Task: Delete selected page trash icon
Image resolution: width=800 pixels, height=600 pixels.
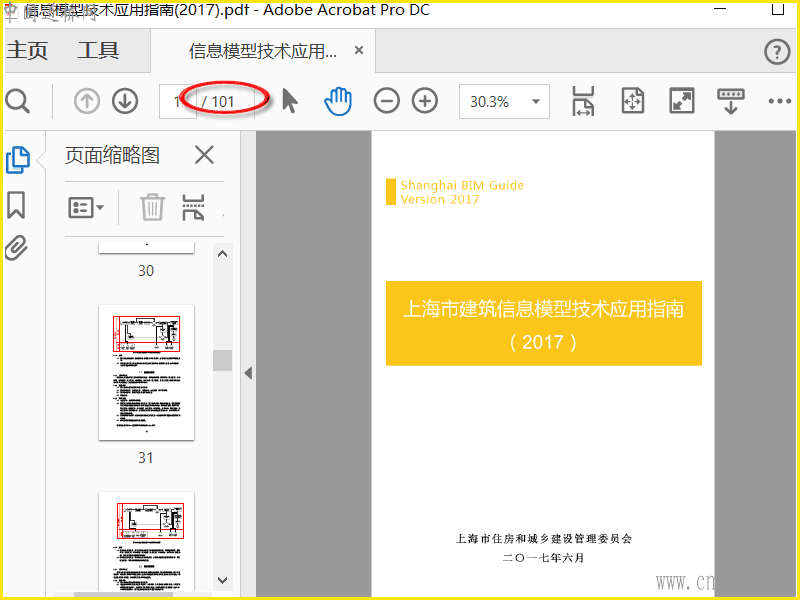Action: [153, 207]
